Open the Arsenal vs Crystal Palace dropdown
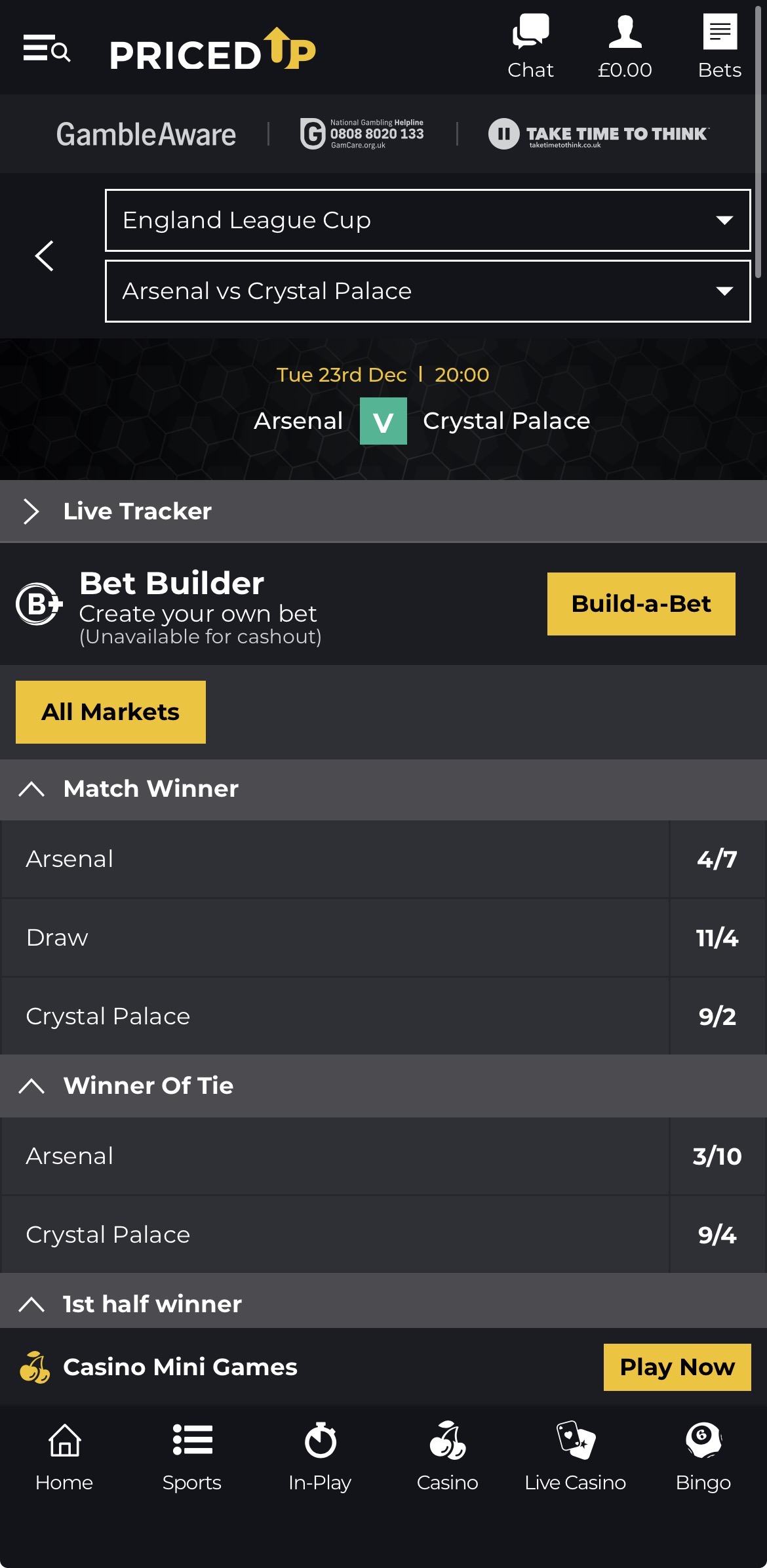The width and height of the screenshot is (767, 1568). pyautogui.click(x=429, y=291)
